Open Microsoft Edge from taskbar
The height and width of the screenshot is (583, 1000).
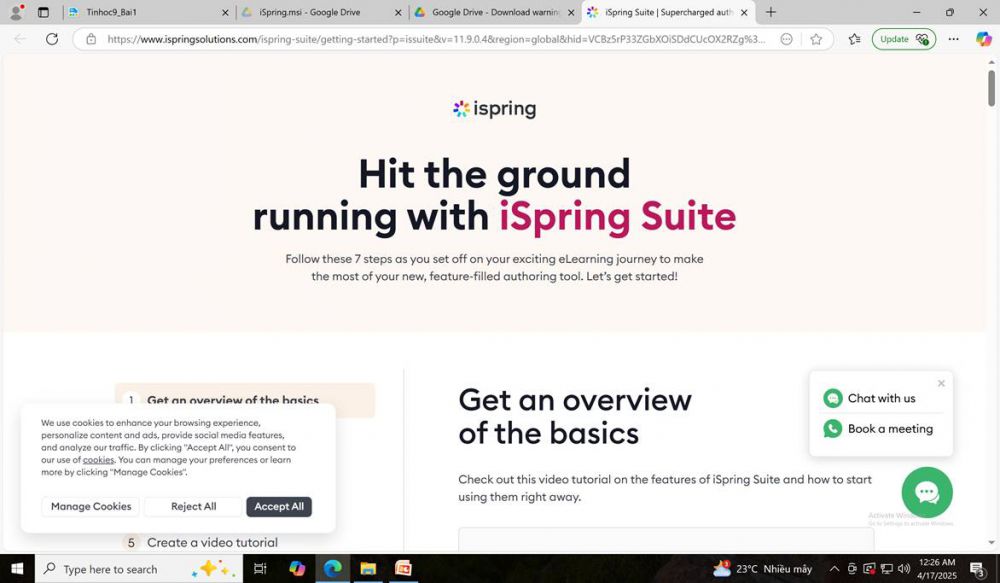point(332,568)
